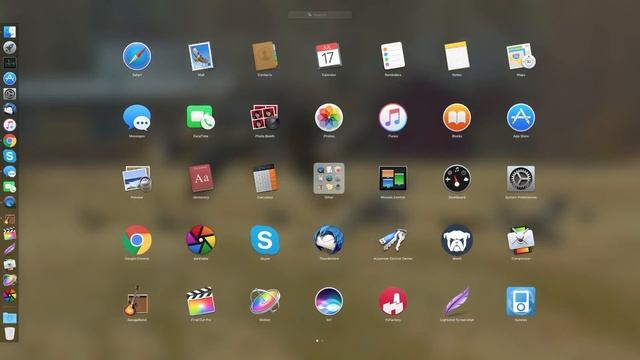Viewport: 640px width, 360px height.
Task: Select first Launchpad page dot
Action: (317, 340)
